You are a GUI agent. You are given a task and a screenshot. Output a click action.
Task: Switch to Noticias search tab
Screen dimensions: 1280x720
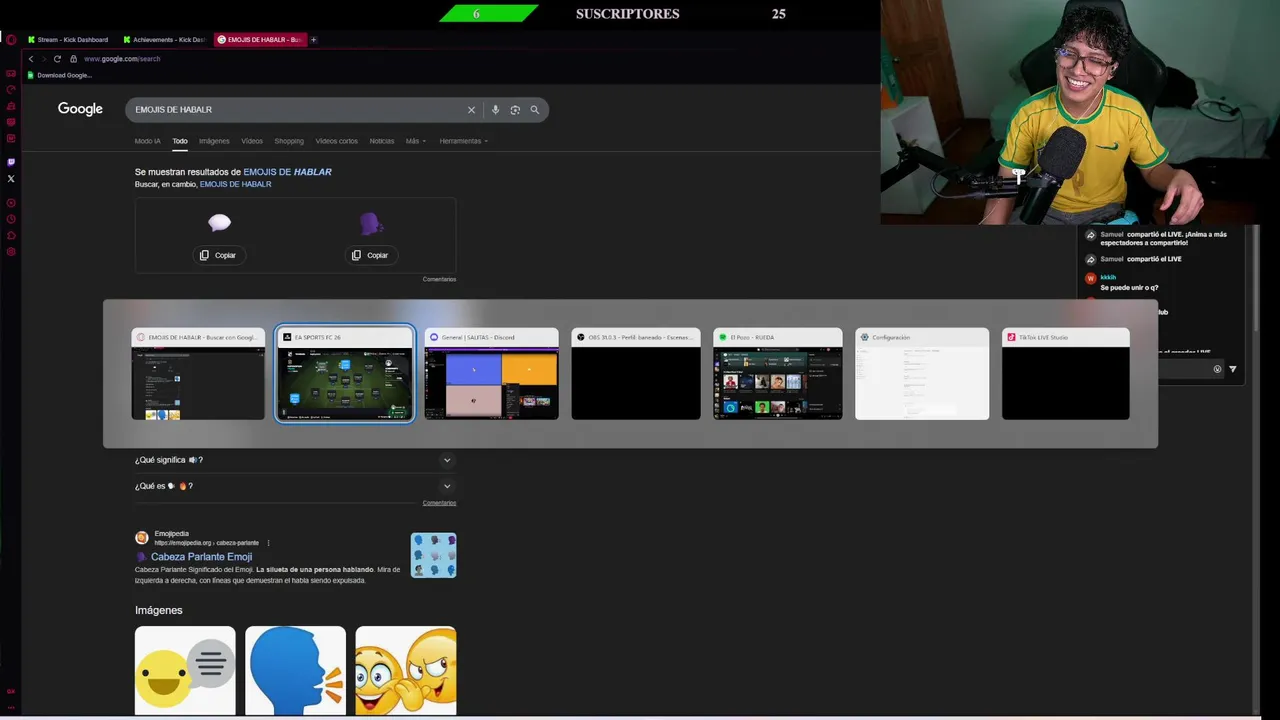[x=382, y=141]
